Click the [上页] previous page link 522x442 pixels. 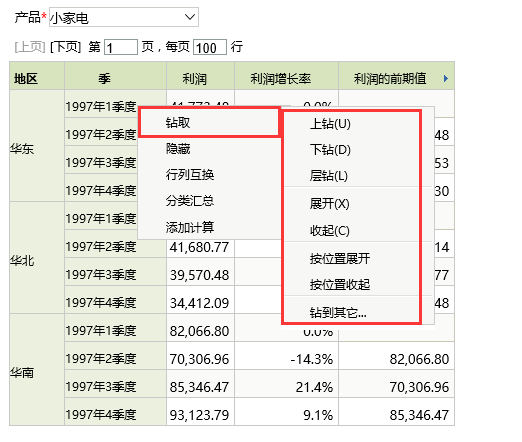pyautogui.click(x=30, y=47)
